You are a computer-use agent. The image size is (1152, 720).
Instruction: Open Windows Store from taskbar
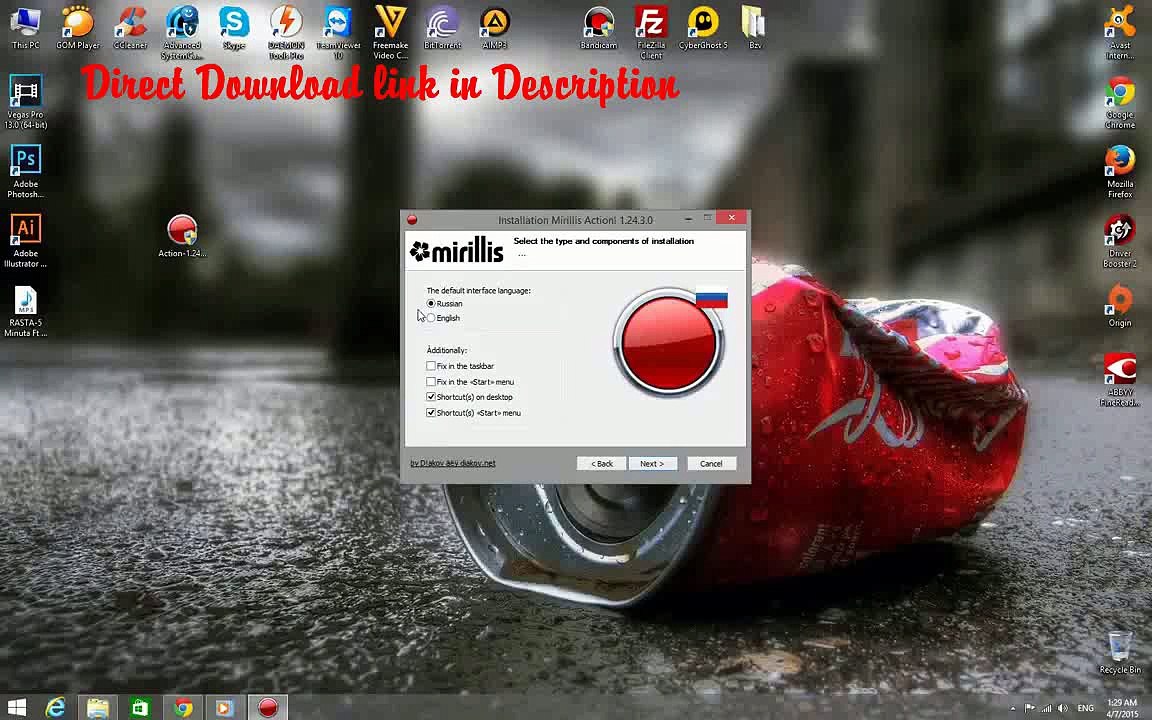[140, 708]
